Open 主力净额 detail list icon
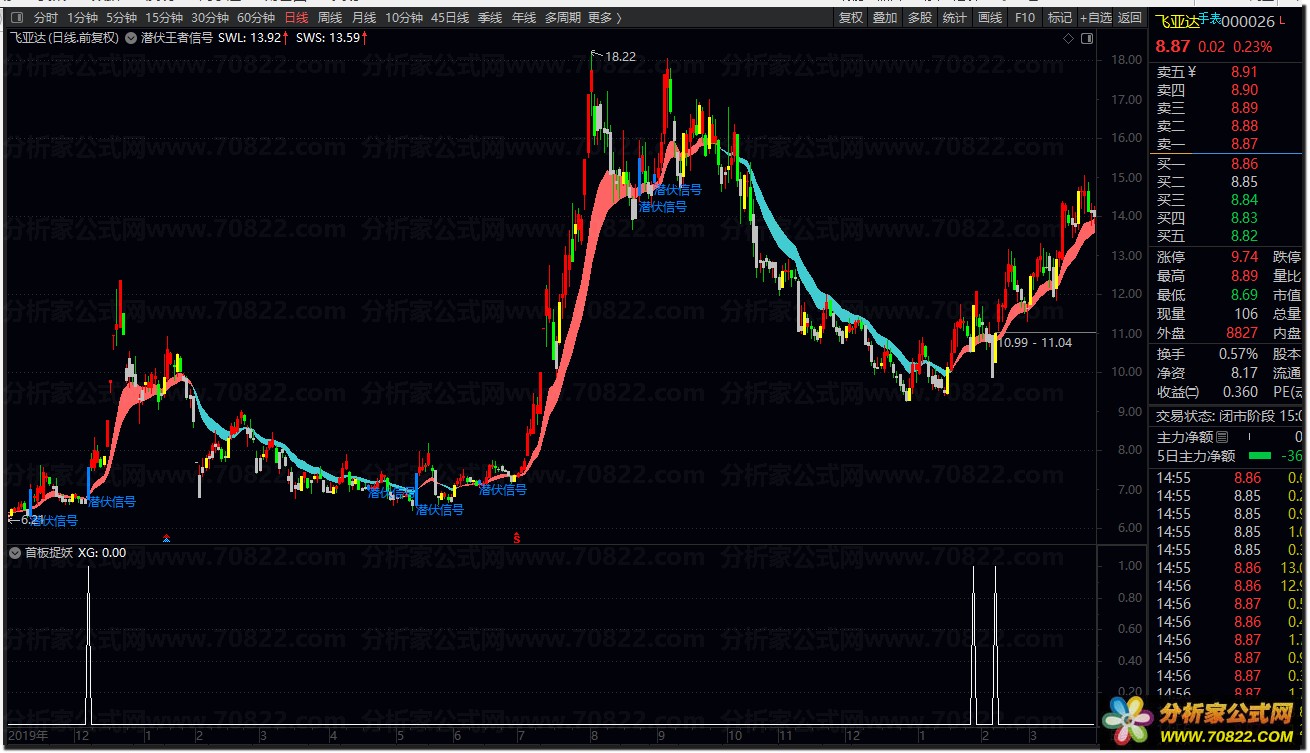This screenshot has width=1310, height=753. coord(1221,437)
